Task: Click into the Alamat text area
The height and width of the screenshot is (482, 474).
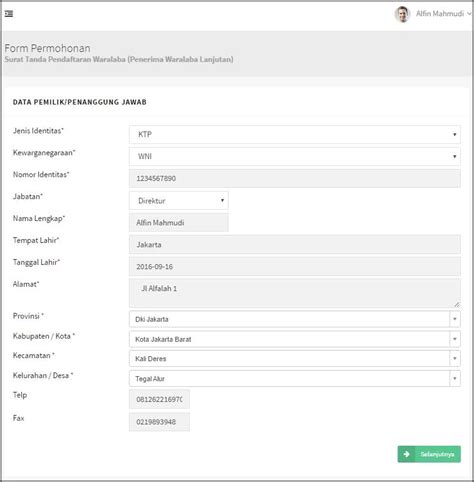Action: tap(295, 293)
